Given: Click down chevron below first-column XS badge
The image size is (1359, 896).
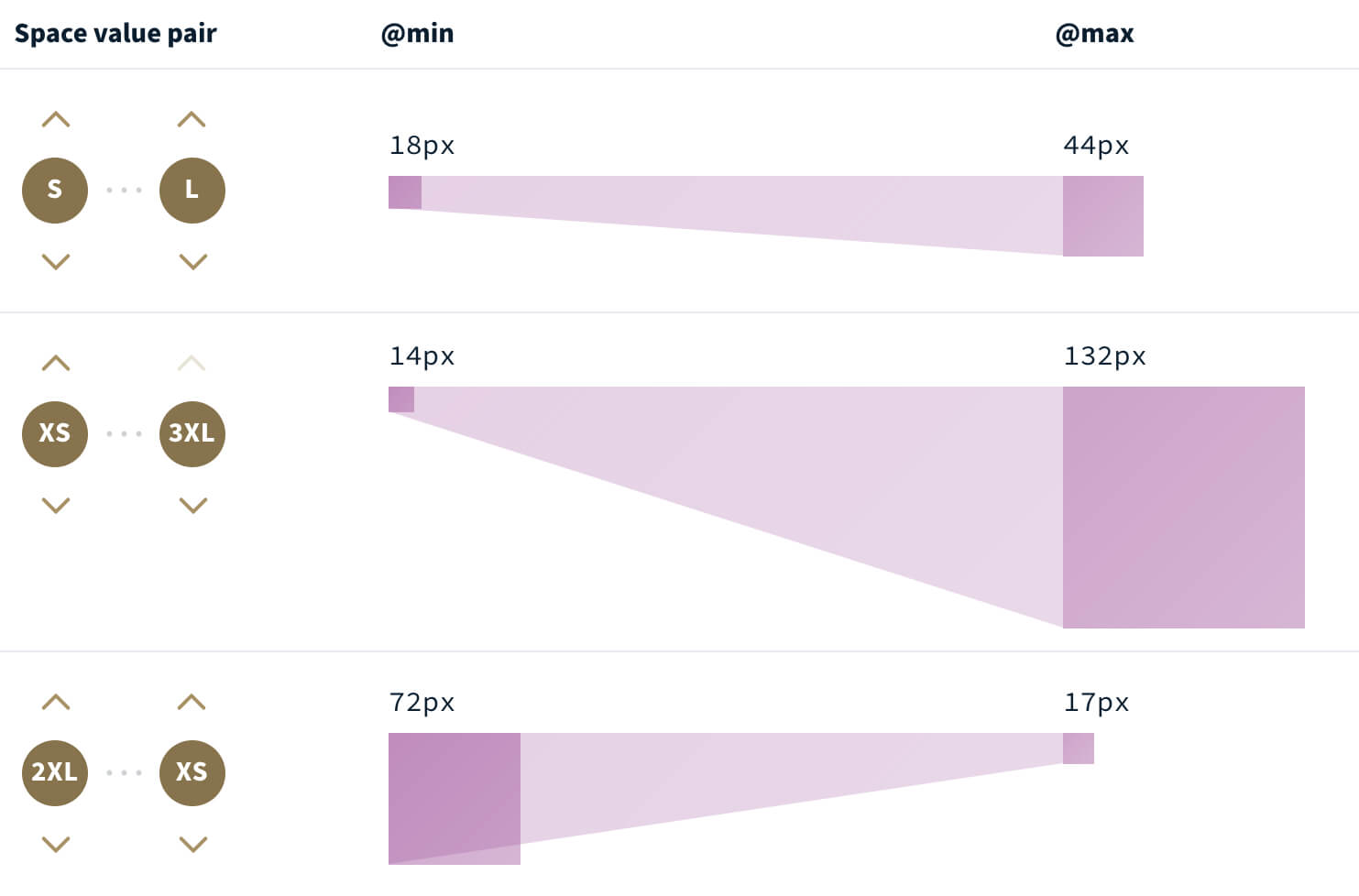Looking at the screenshot, I should pyautogui.click(x=56, y=506).
